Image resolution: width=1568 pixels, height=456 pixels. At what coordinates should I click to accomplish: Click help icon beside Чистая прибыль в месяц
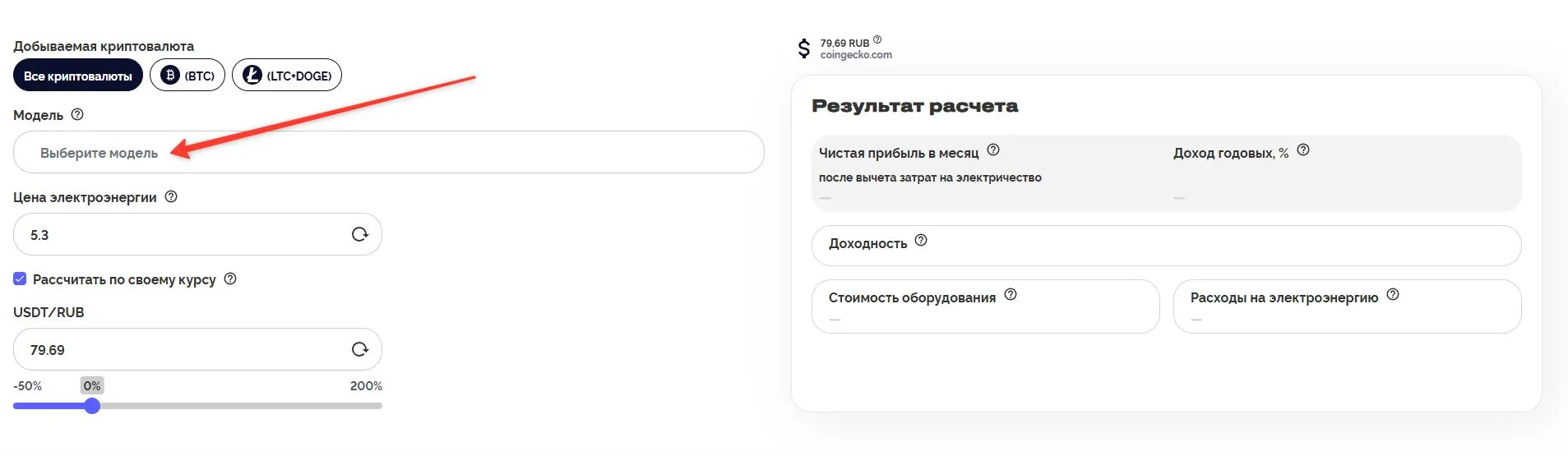coord(993,150)
